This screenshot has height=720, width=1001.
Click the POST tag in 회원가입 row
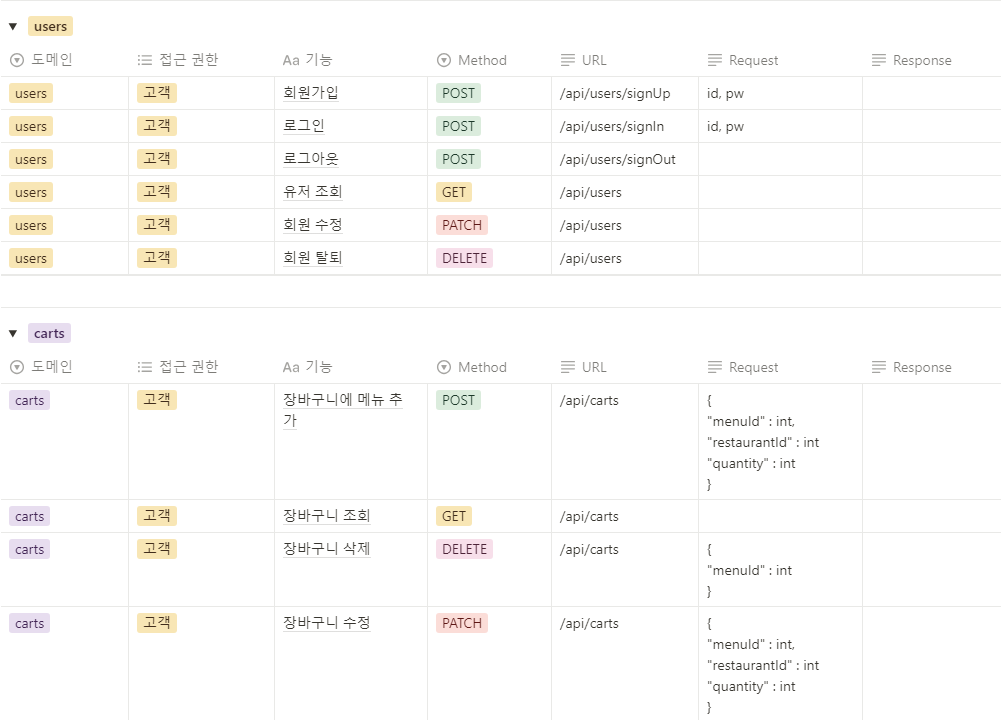[x=458, y=93]
